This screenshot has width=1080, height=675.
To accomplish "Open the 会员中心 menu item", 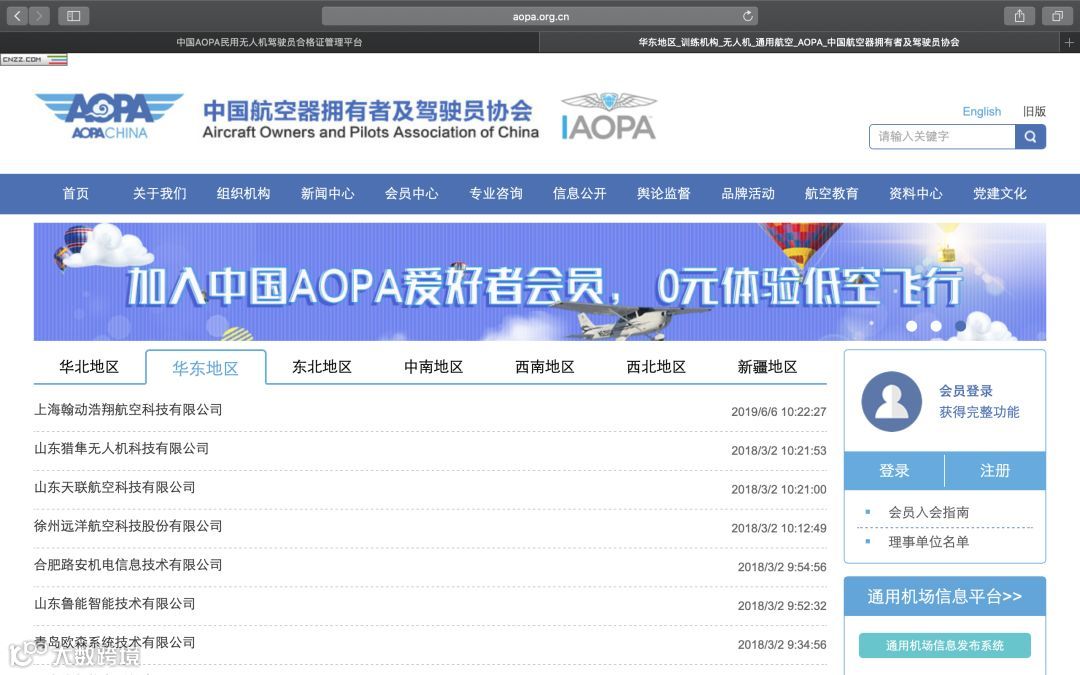I will tap(412, 194).
